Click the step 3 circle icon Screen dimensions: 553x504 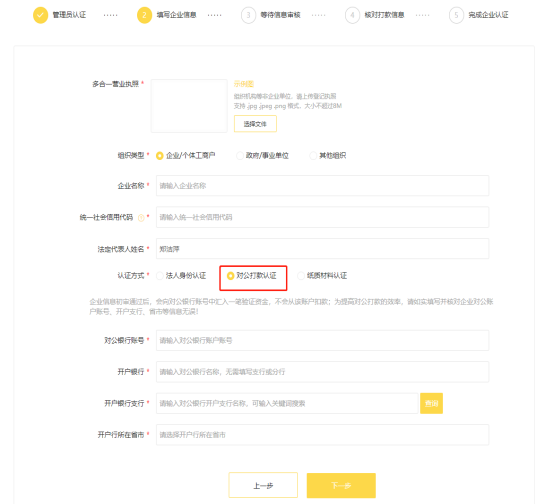coord(248,15)
